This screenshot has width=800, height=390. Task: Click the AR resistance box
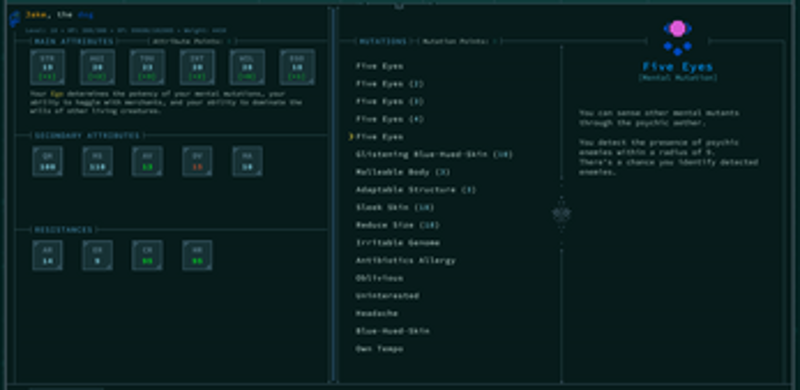pyautogui.click(x=47, y=255)
